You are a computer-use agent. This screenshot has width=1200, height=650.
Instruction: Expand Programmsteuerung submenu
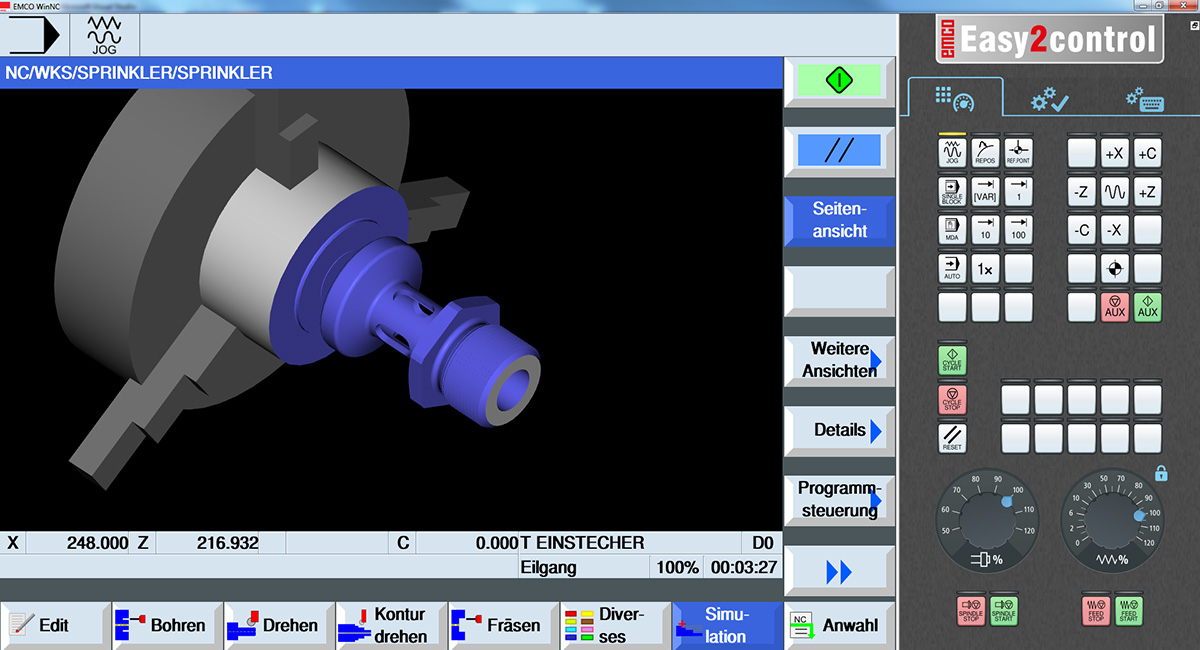(x=839, y=500)
